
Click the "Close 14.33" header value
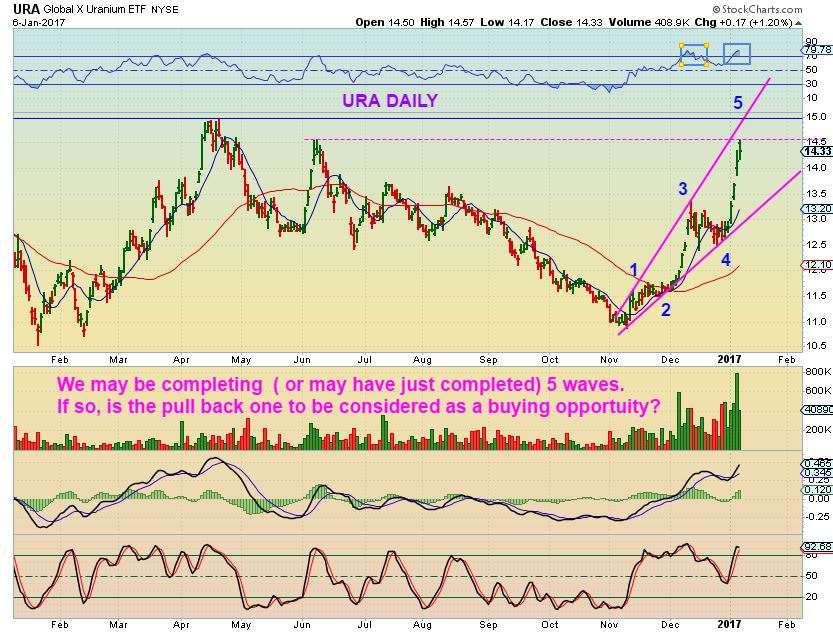[571, 22]
